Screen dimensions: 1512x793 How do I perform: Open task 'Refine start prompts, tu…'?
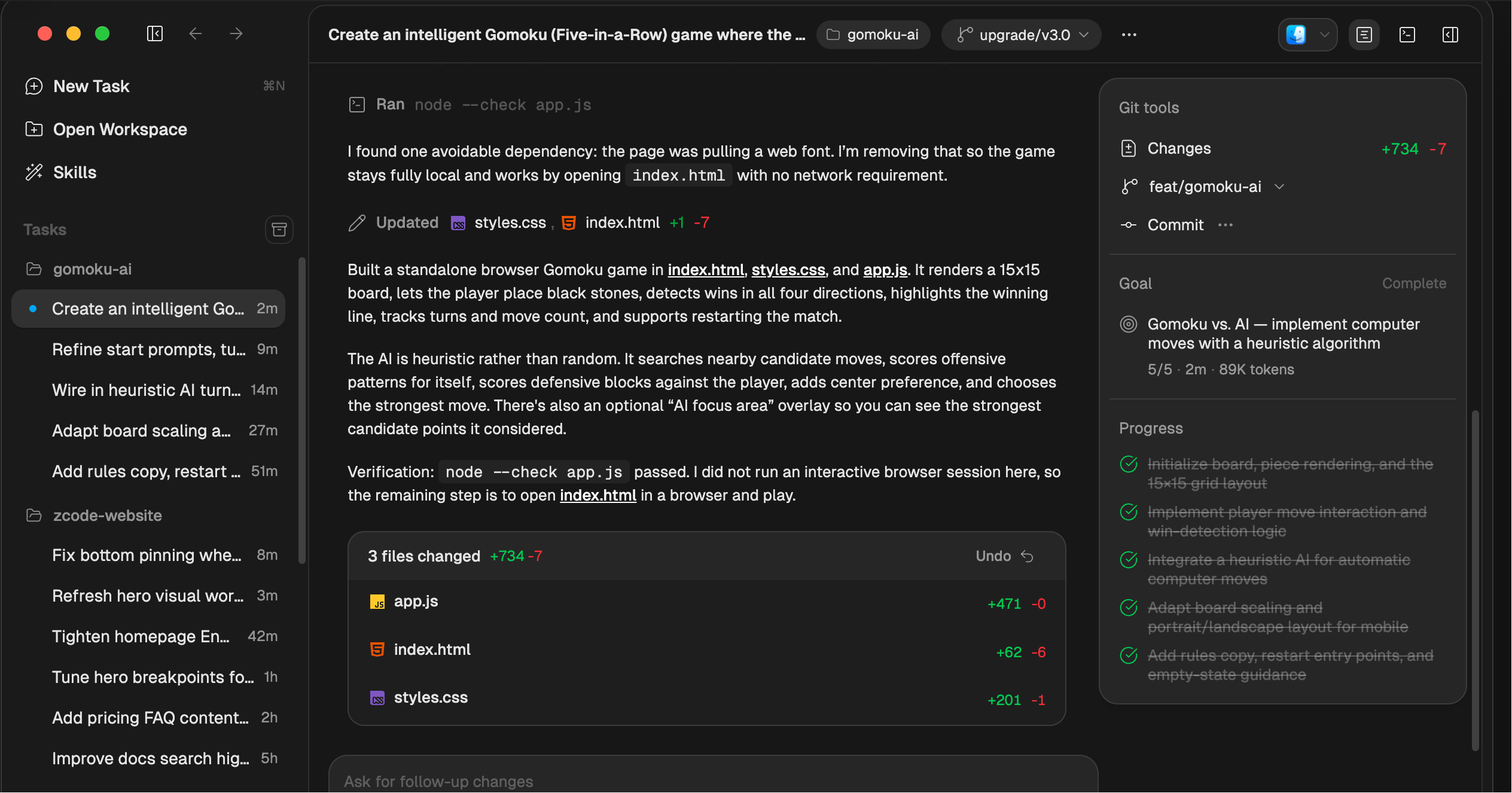(x=148, y=349)
